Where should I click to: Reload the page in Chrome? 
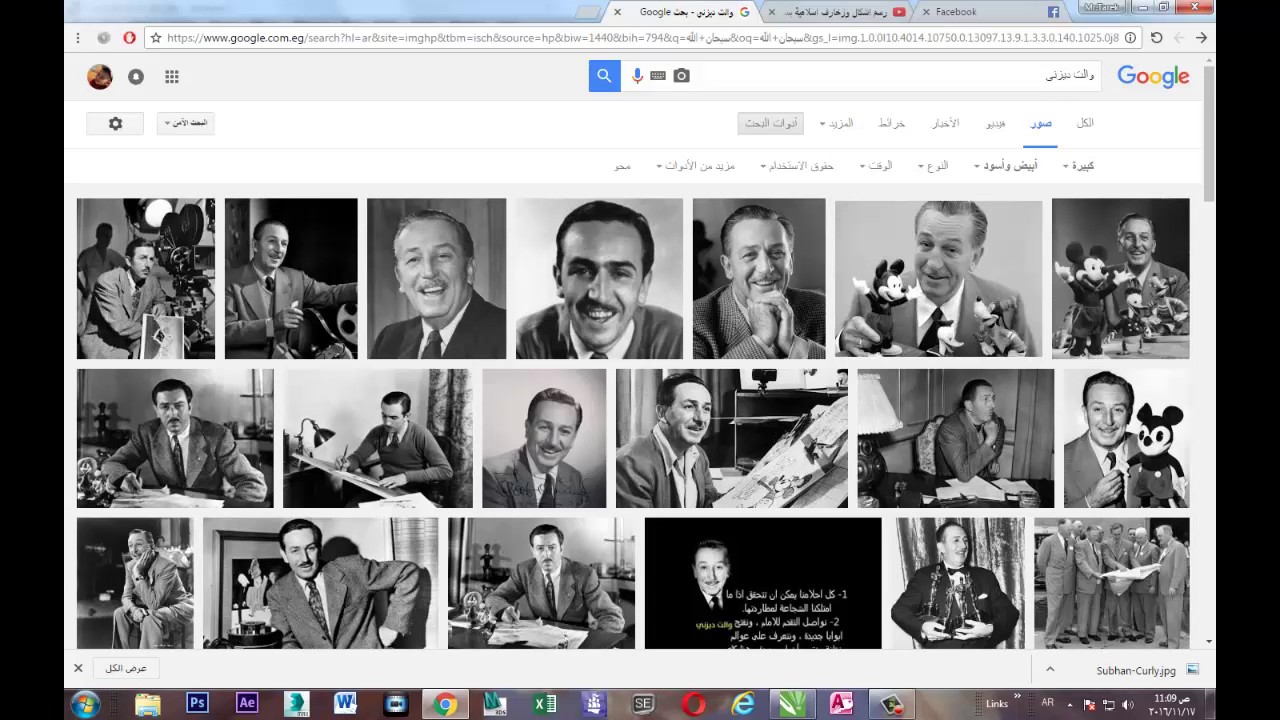pos(1157,38)
